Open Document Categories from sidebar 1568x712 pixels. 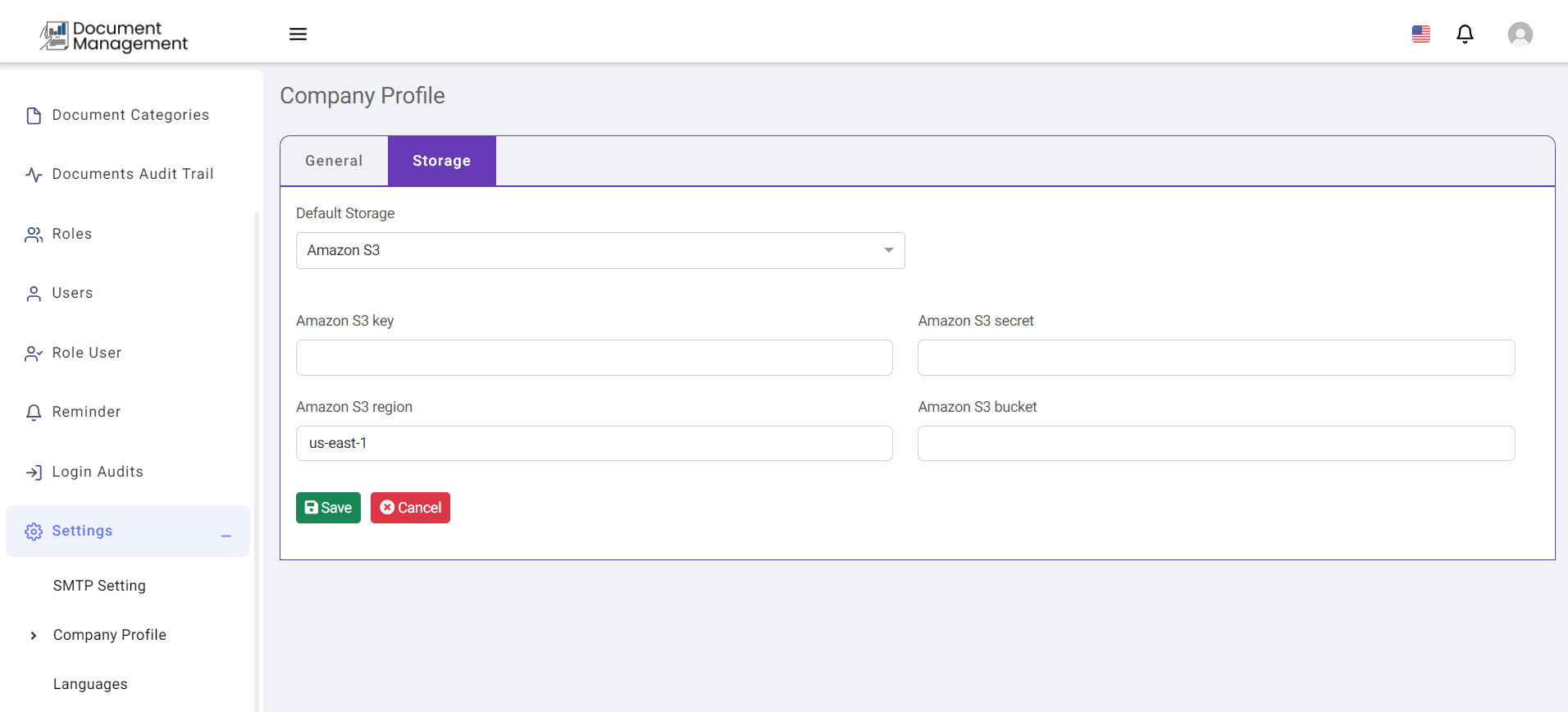130,115
